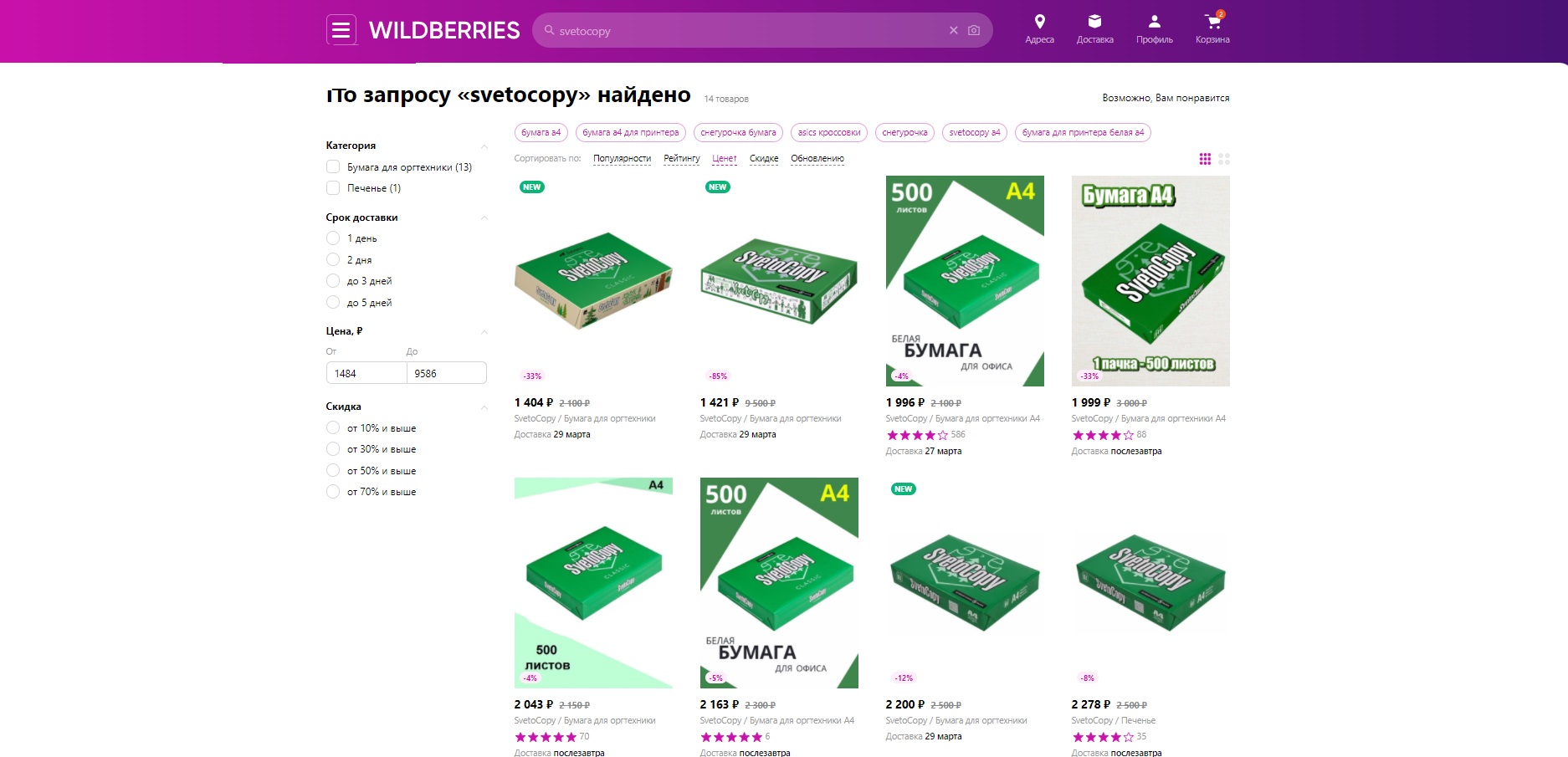Viewport: 1568px width, 757px height.
Task: Click the minimum price input field
Action: coord(366,373)
